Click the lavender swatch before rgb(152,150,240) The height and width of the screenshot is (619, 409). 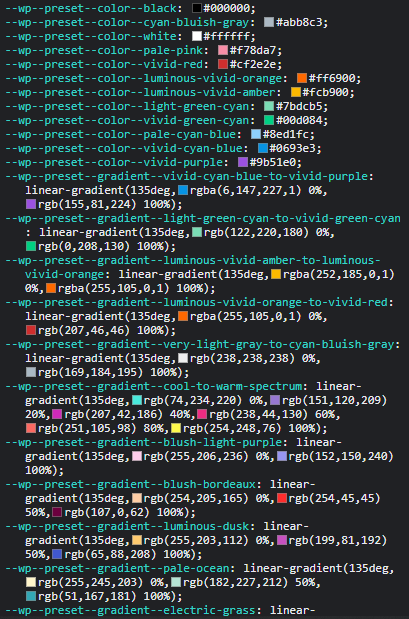click(282, 457)
